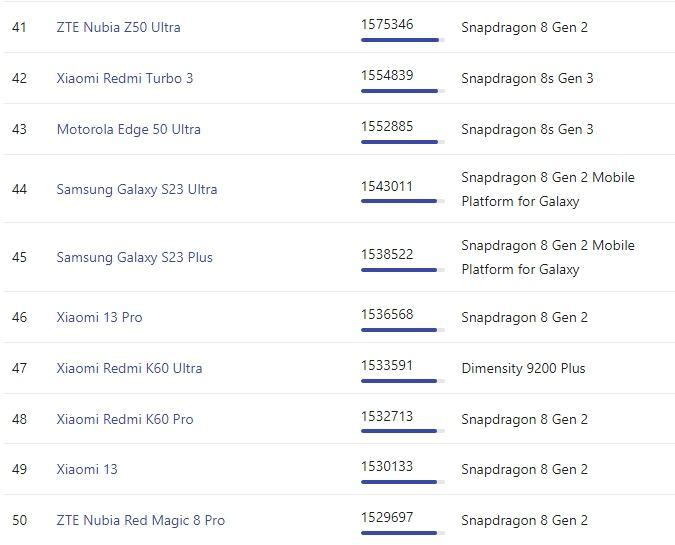Open the Motorola Edge 50 Ultra link

click(x=129, y=129)
